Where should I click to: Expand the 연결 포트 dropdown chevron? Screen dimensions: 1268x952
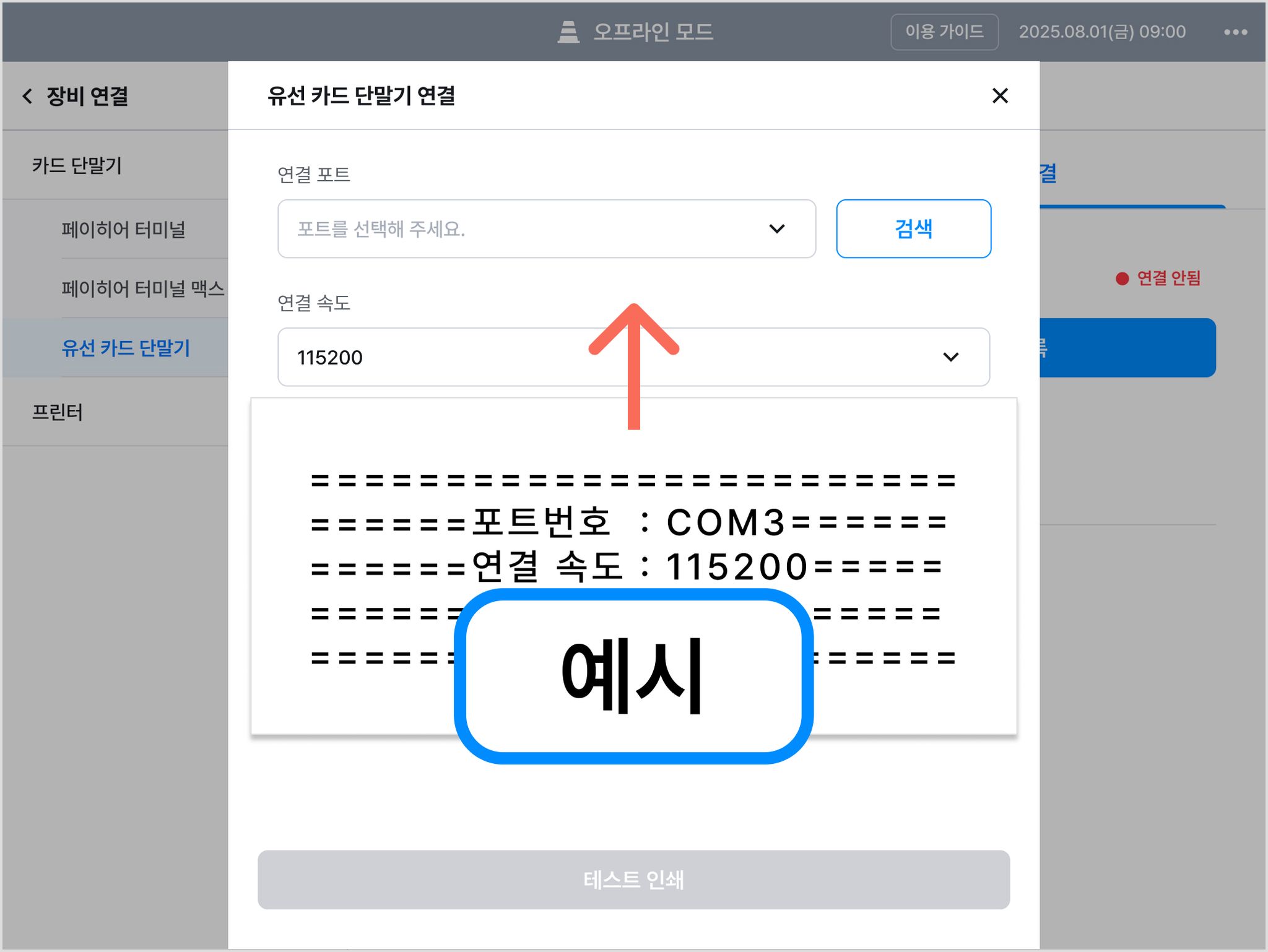click(x=776, y=228)
